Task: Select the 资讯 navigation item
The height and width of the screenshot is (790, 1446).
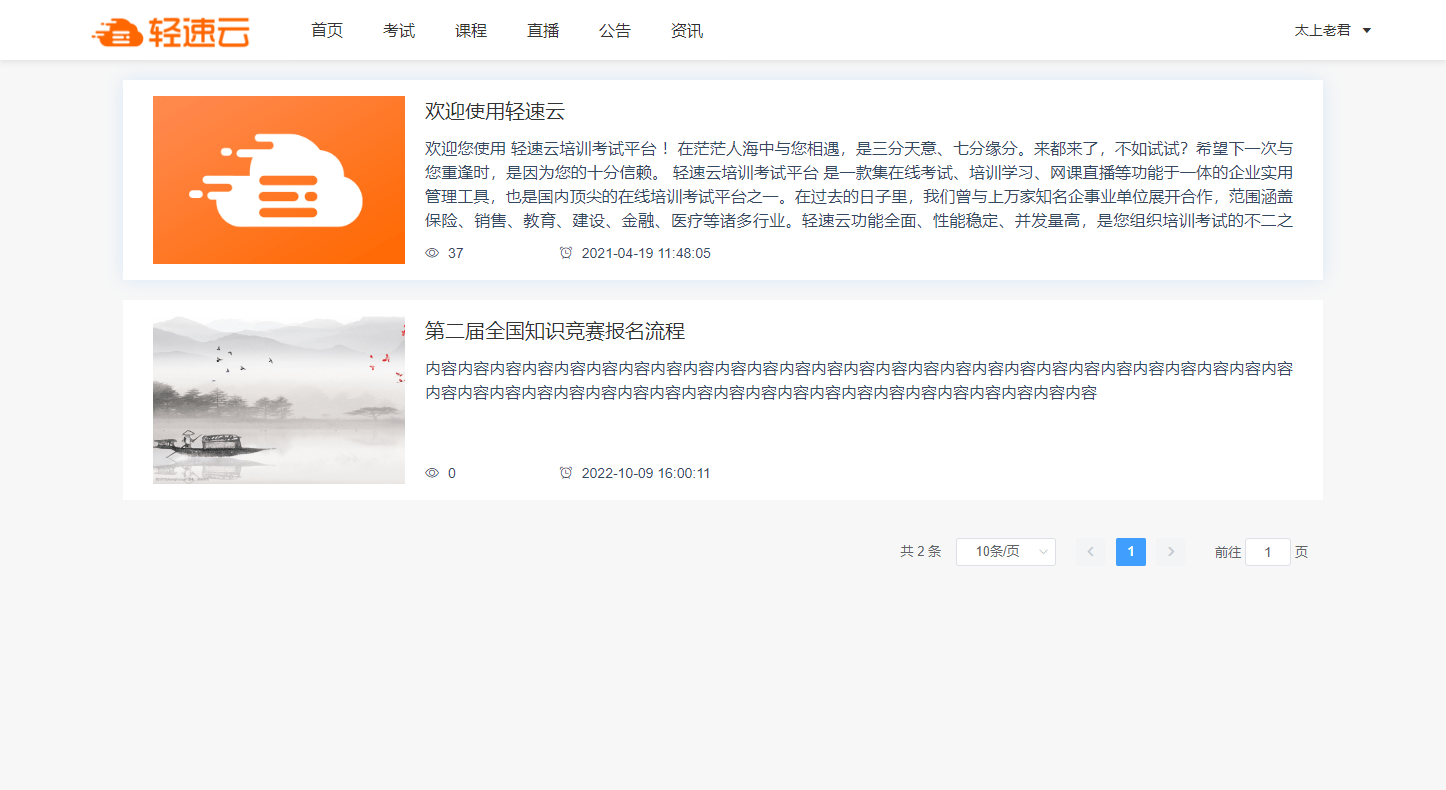Action: pyautogui.click(x=687, y=31)
